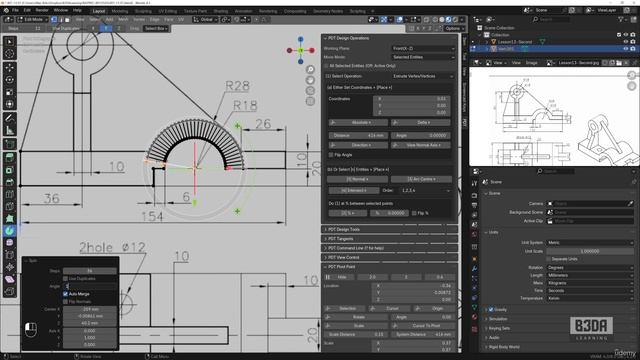640x360 pixels.
Task: Expand the PDT Design Tools panel
Action: 390,229
